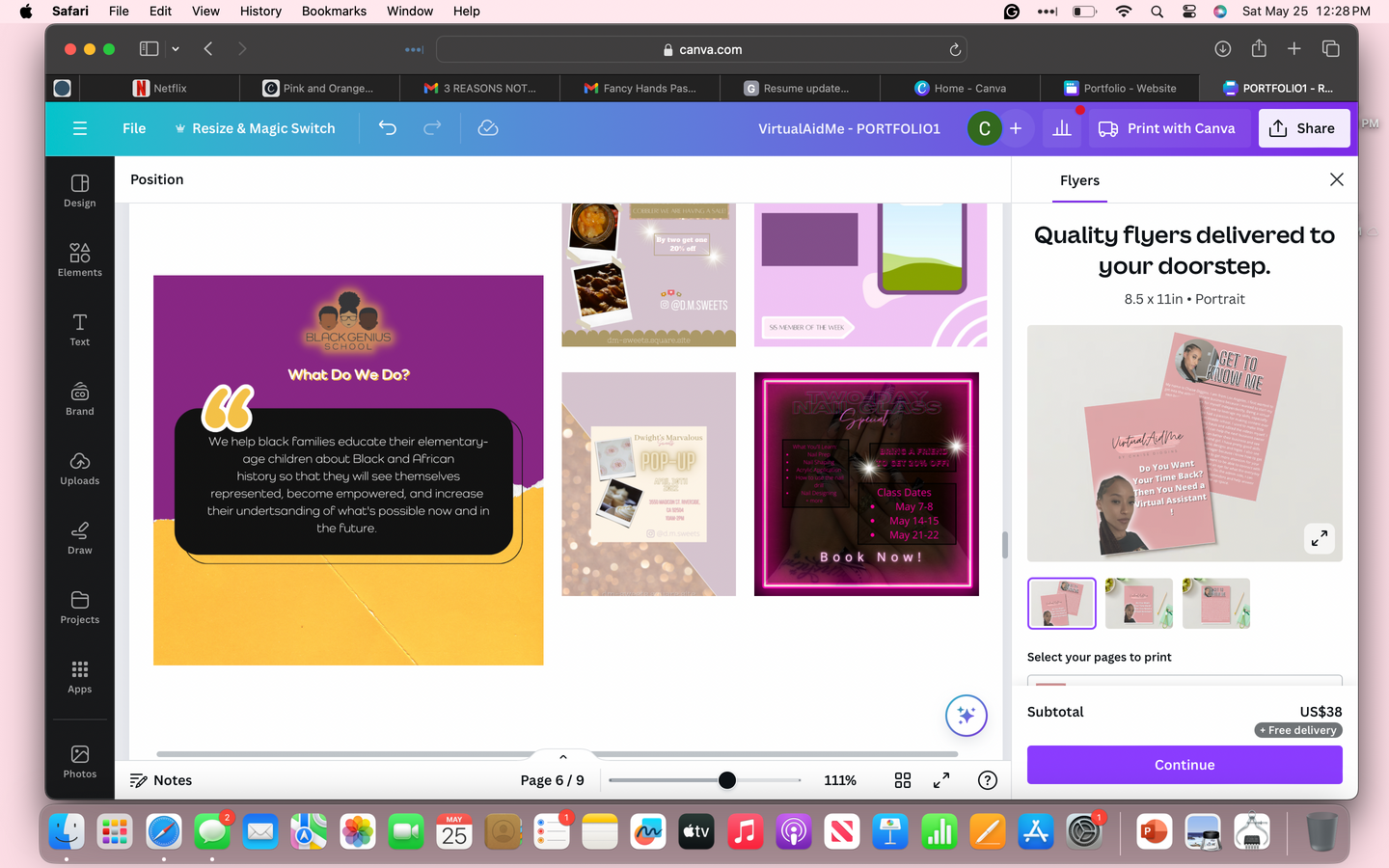
Task: Click the Share button
Action: click(1303, 128)
